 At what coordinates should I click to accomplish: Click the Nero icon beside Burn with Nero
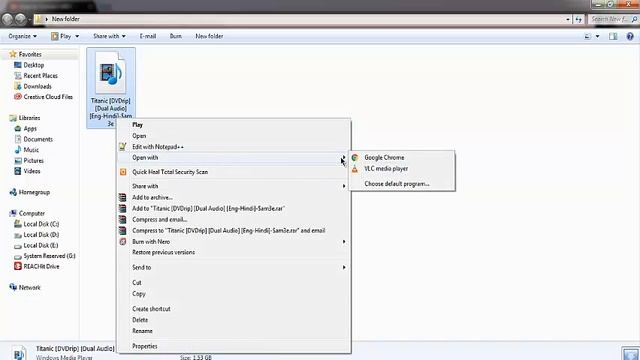[x=122, y=242]
